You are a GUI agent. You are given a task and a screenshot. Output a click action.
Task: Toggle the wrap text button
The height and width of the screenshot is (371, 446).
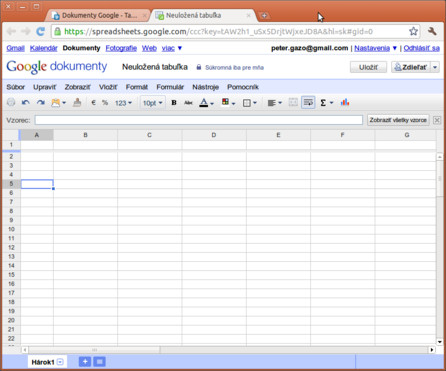pos(308,103)
